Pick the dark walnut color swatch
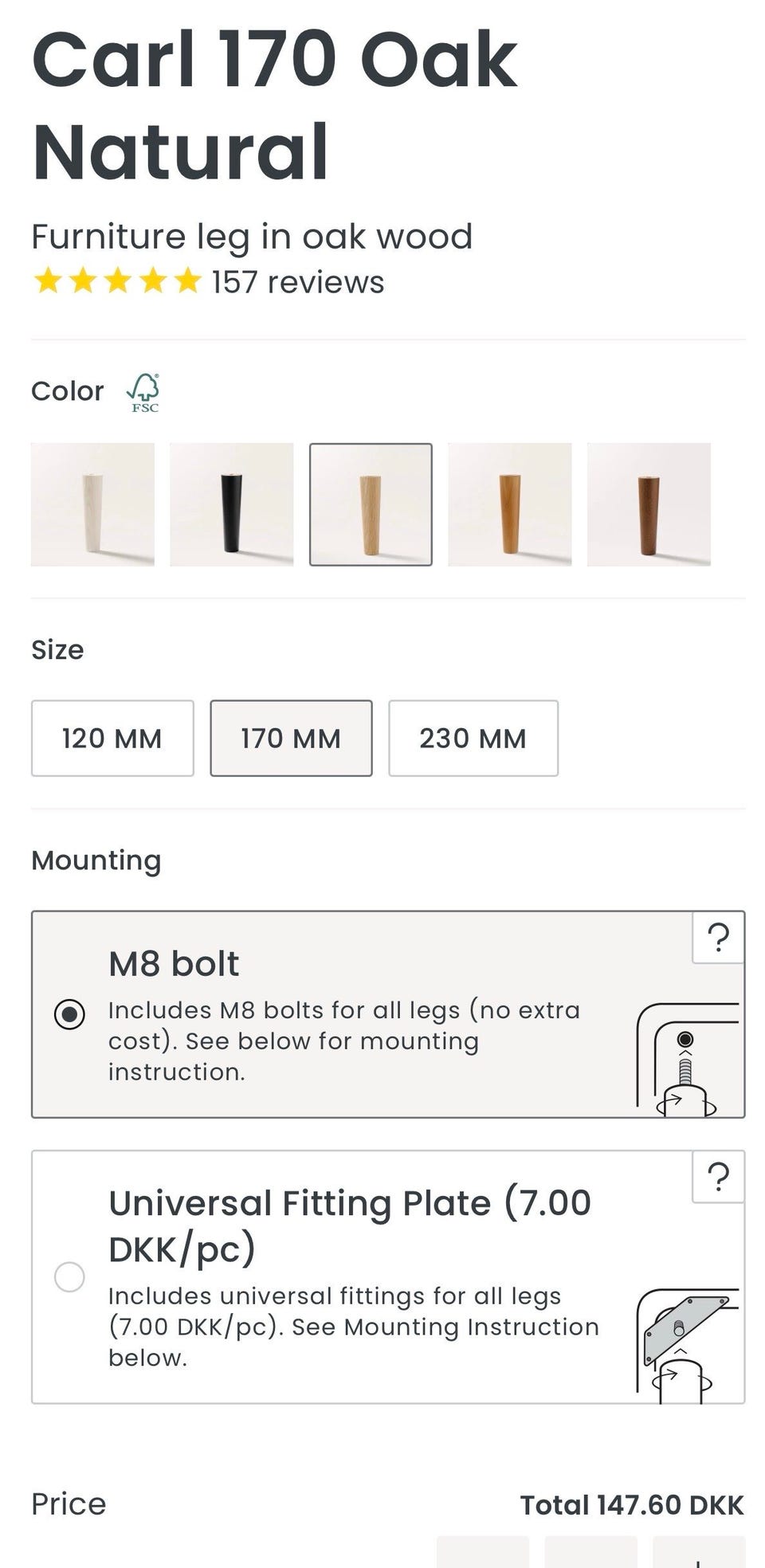765x1568 pixels. [x=649, y=504]
